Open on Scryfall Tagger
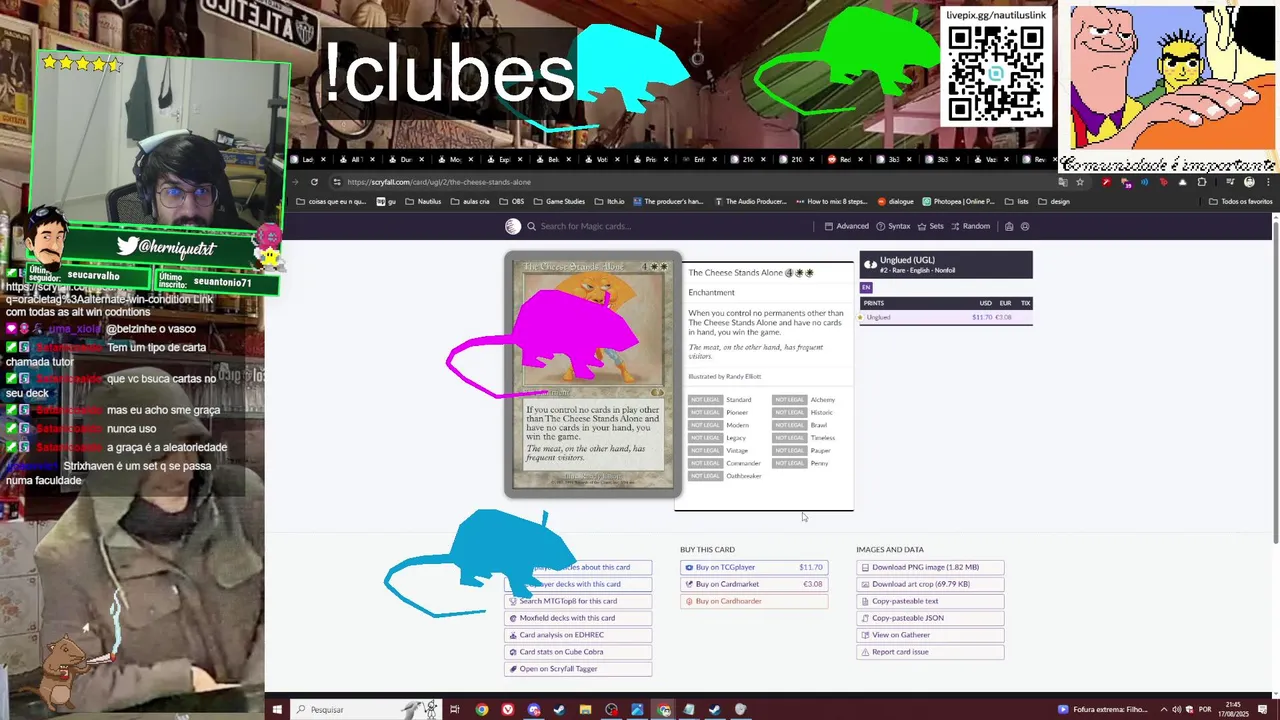1280x720 pixels. (578, 669)
